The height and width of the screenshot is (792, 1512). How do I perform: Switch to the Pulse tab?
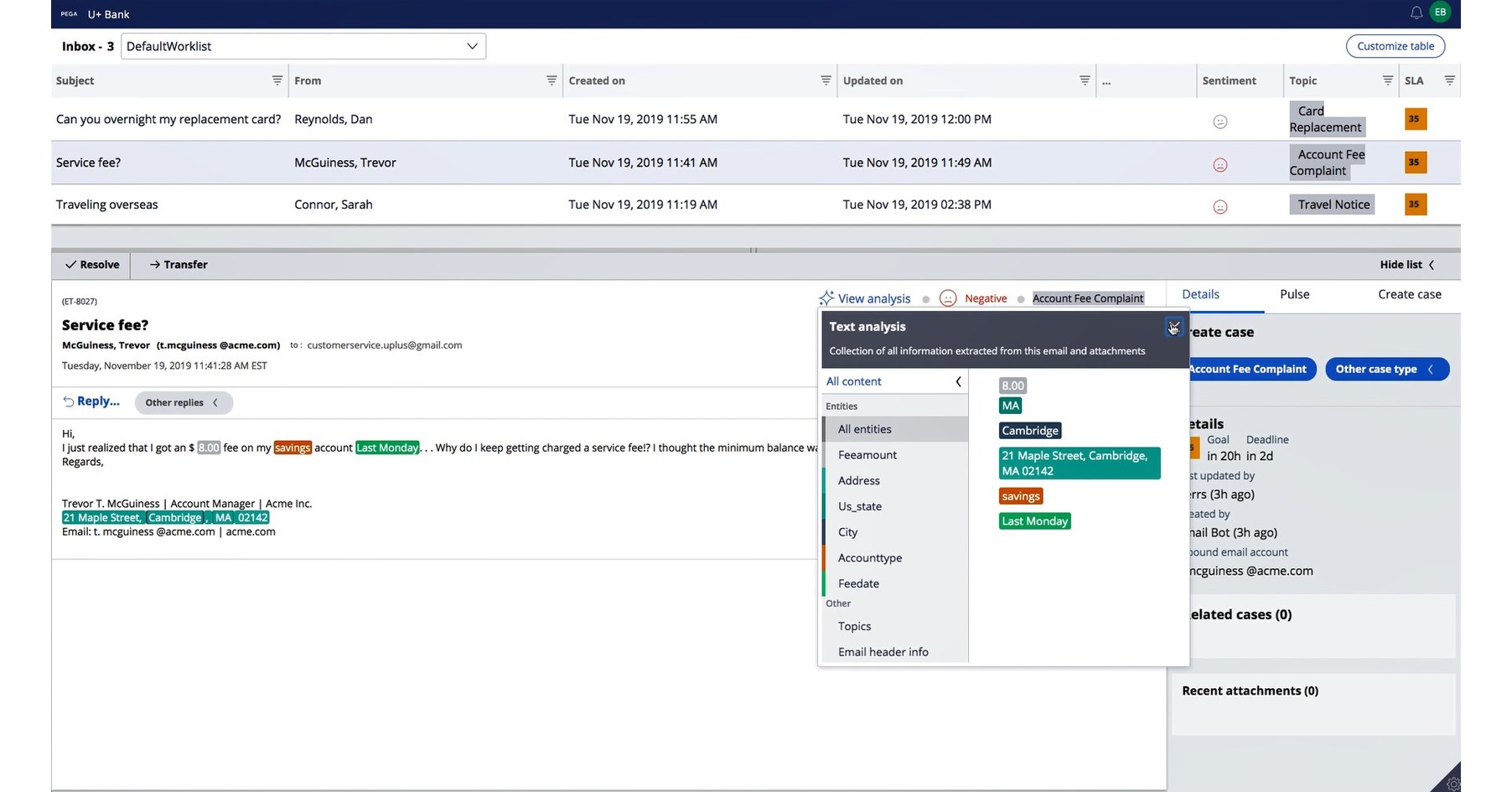coord(1294,294)
